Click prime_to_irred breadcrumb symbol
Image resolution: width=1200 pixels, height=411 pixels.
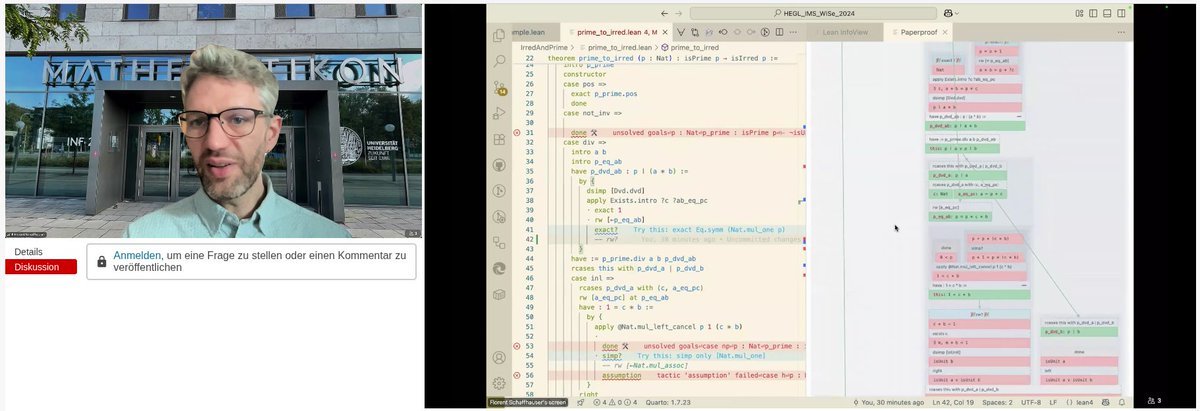(689, 47)
